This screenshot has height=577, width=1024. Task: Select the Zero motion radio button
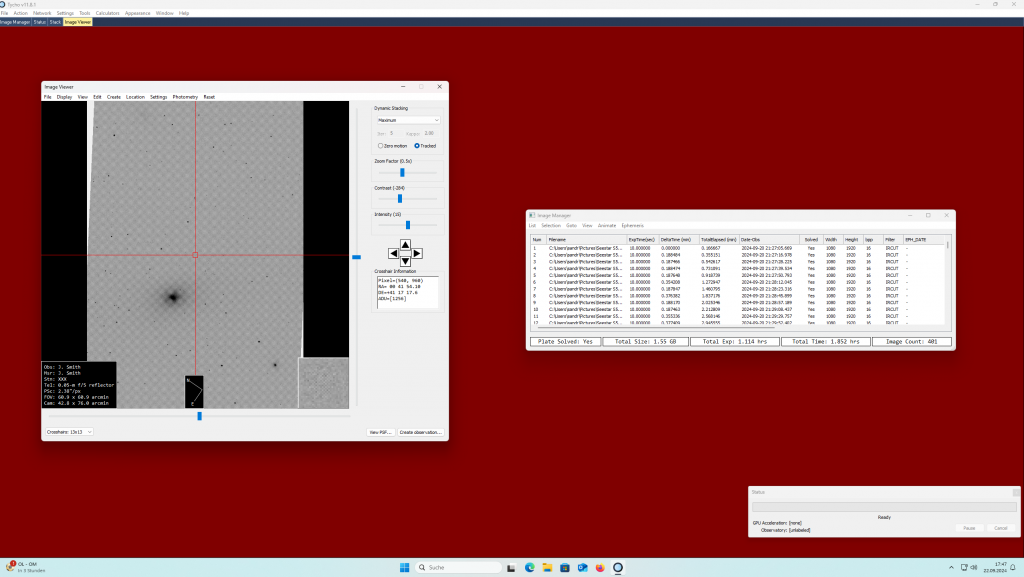(381, 146)
